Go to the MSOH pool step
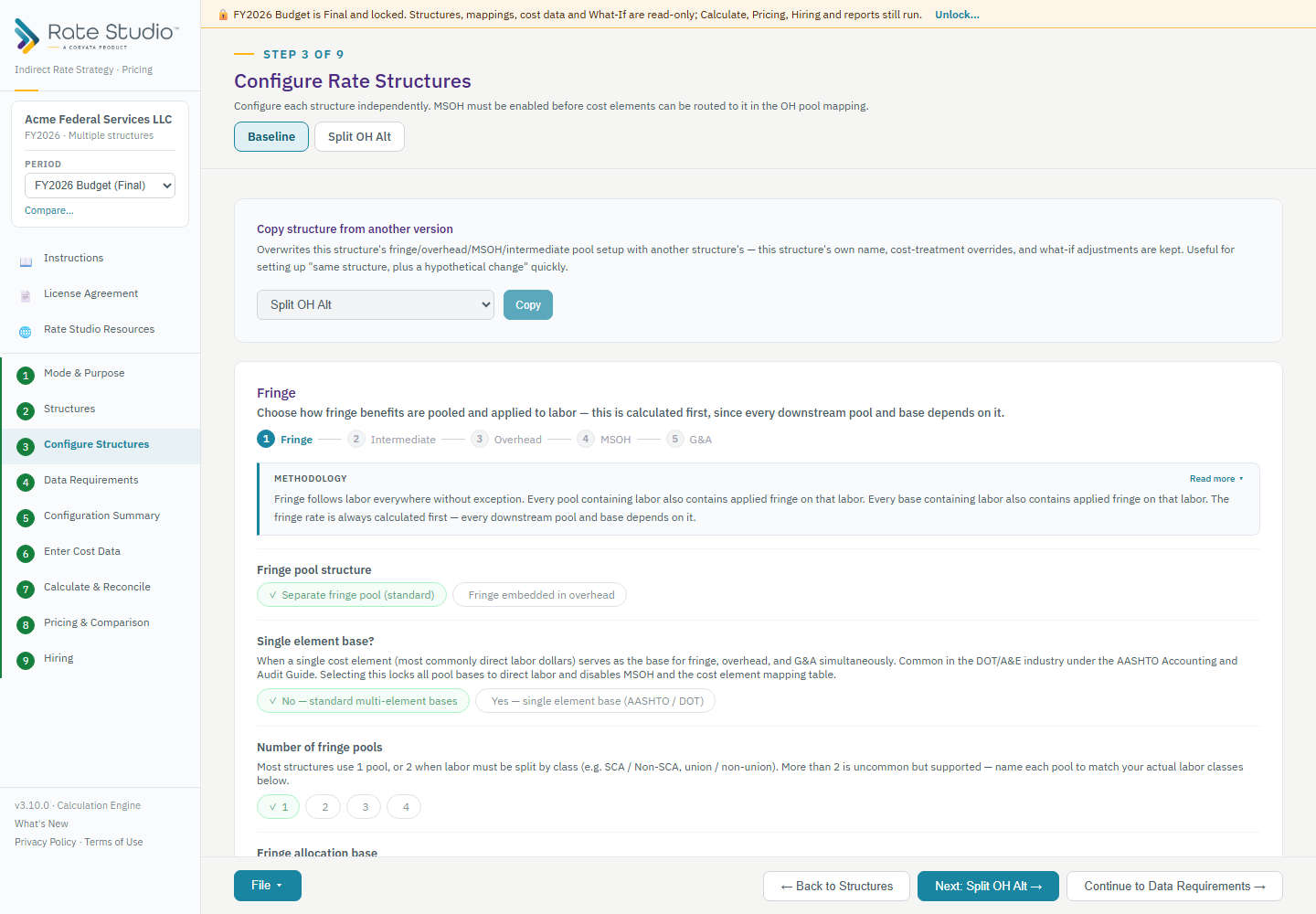The width and height of the screenshot is (1316, 914). click(604, 440)
